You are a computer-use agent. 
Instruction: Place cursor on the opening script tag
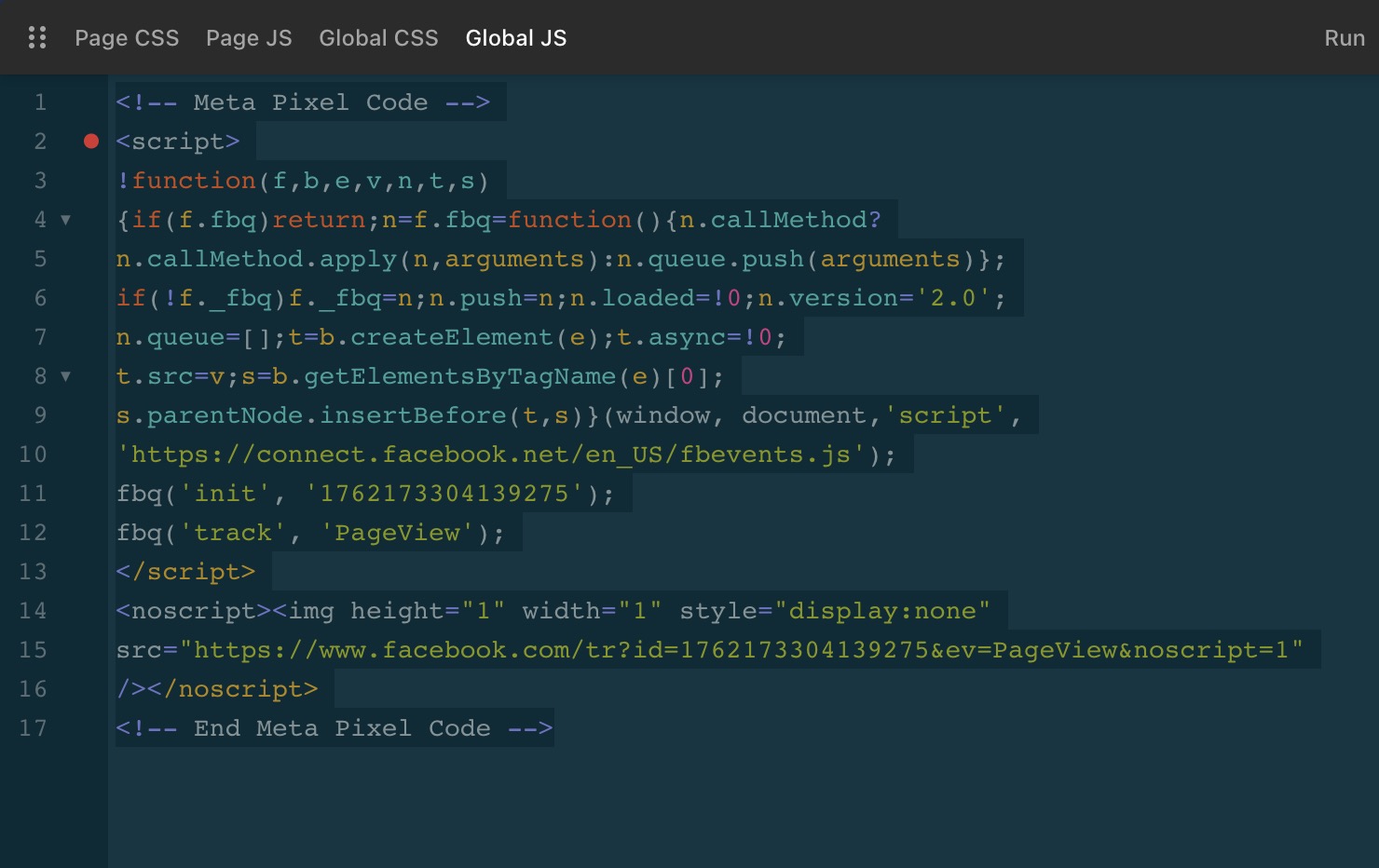[x=178, y=142]
